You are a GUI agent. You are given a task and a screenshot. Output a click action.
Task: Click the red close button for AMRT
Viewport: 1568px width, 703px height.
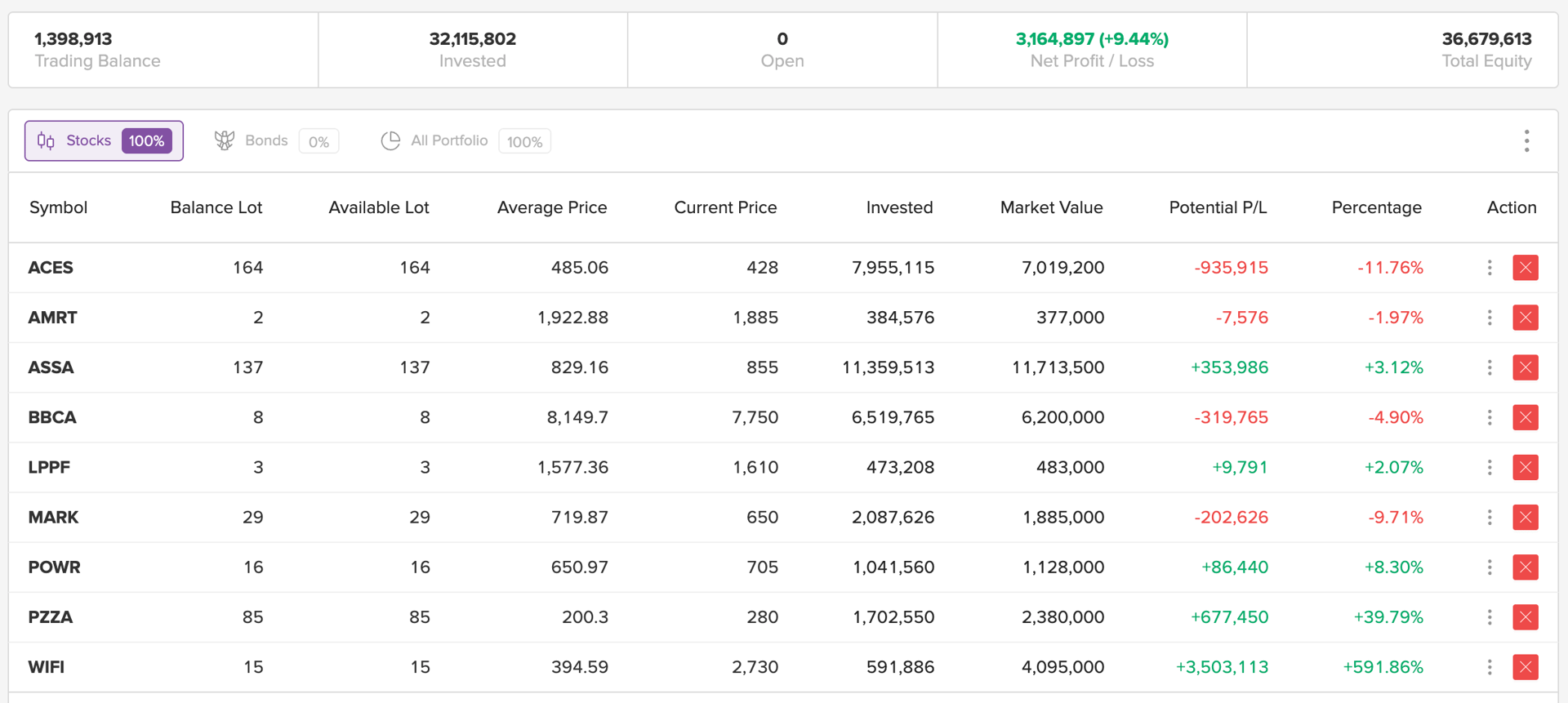1525,318
